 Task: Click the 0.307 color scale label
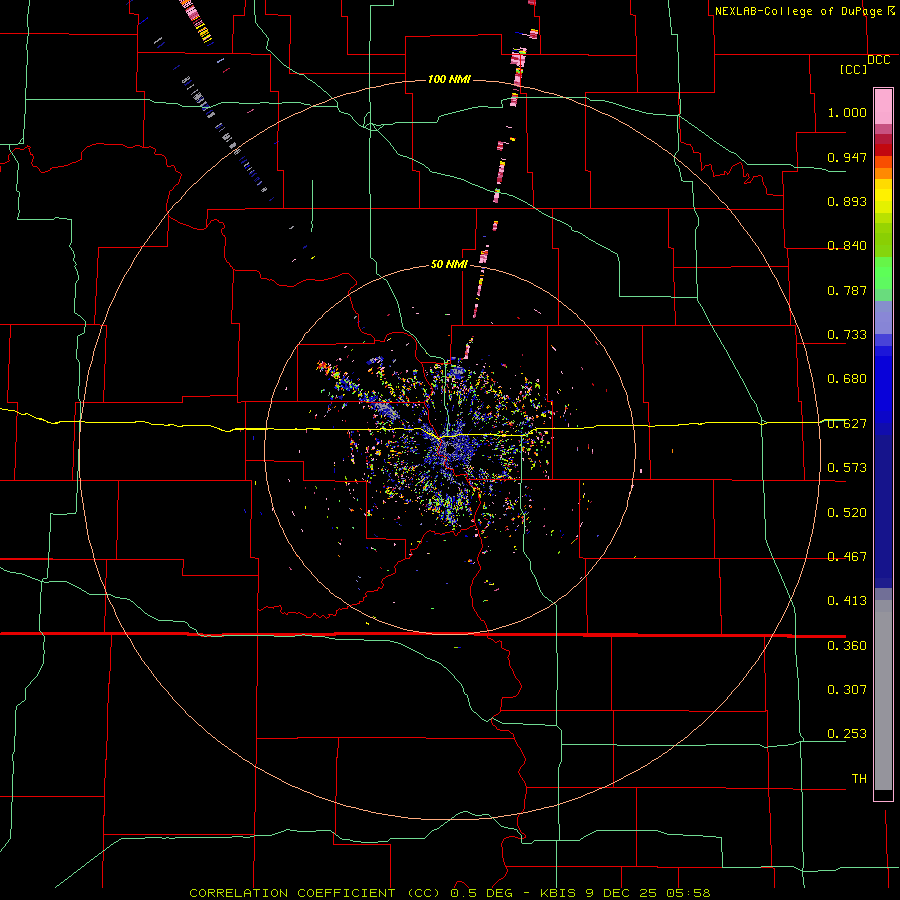847,690
